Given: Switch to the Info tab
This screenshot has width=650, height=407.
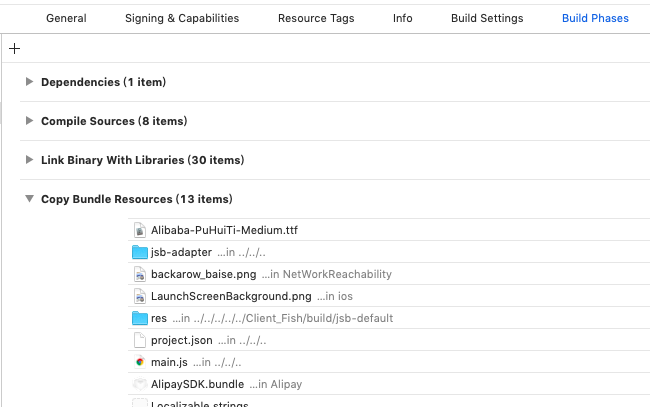Looking at the screenshot, I should (402, 18).
